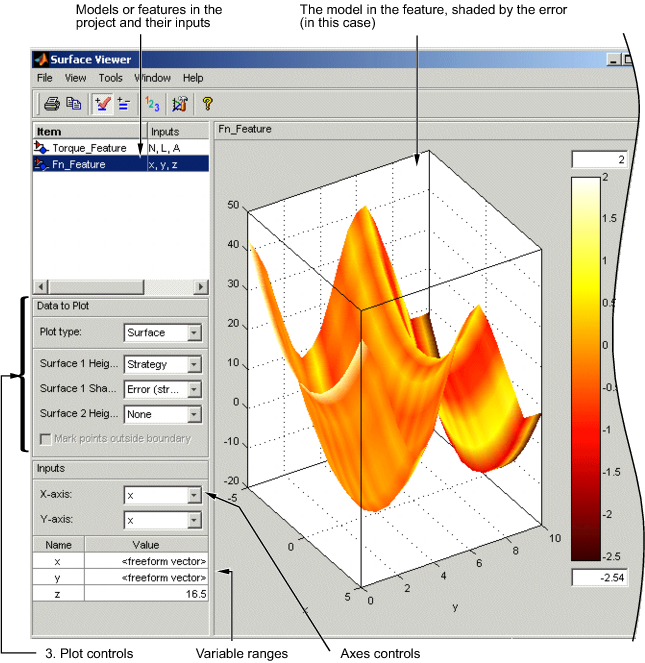Open the Surface 2 Height None dropdown
Screen dimensions: 645x663
(194, 414)
